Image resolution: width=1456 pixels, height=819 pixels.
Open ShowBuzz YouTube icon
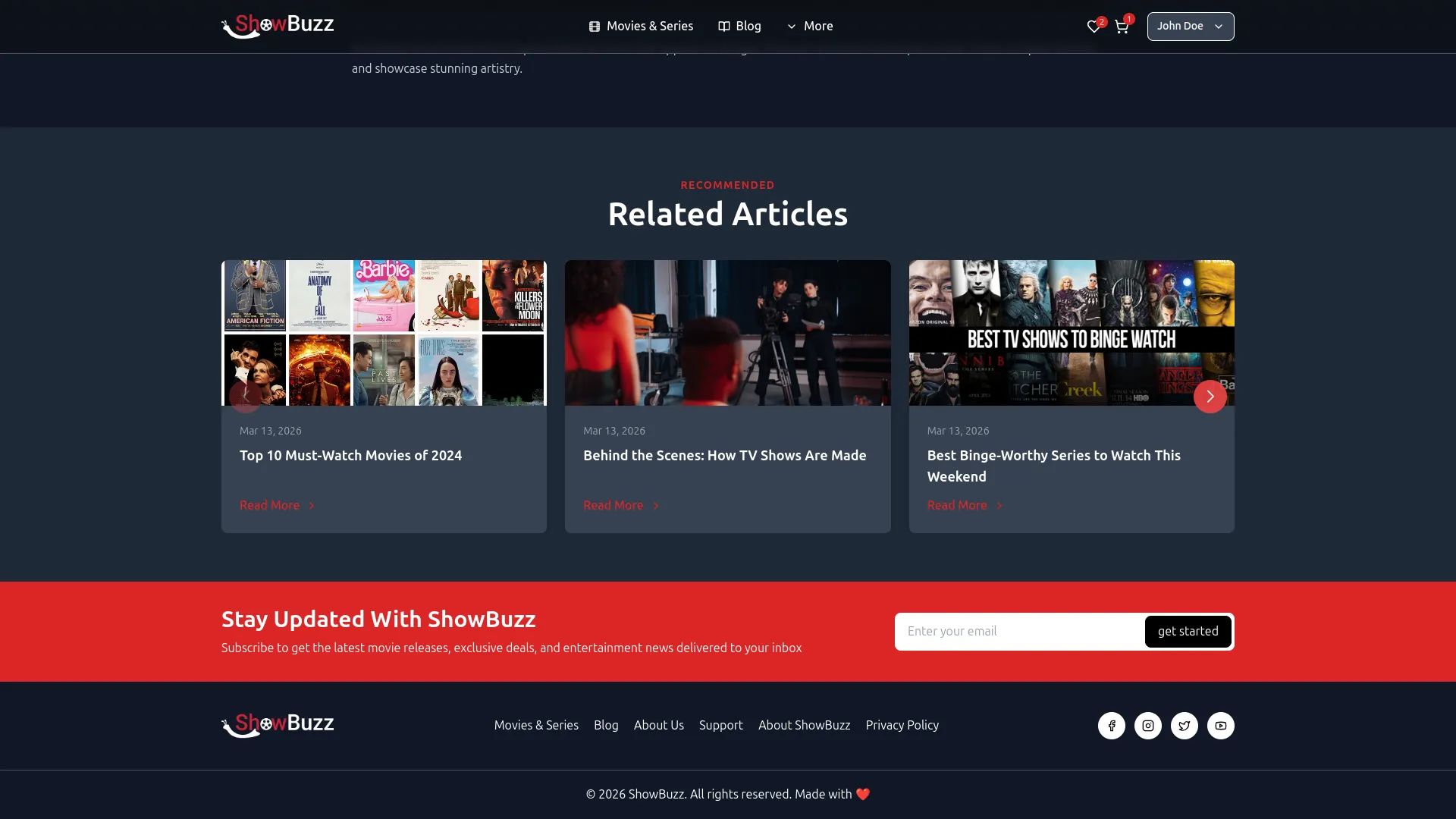1220,725
